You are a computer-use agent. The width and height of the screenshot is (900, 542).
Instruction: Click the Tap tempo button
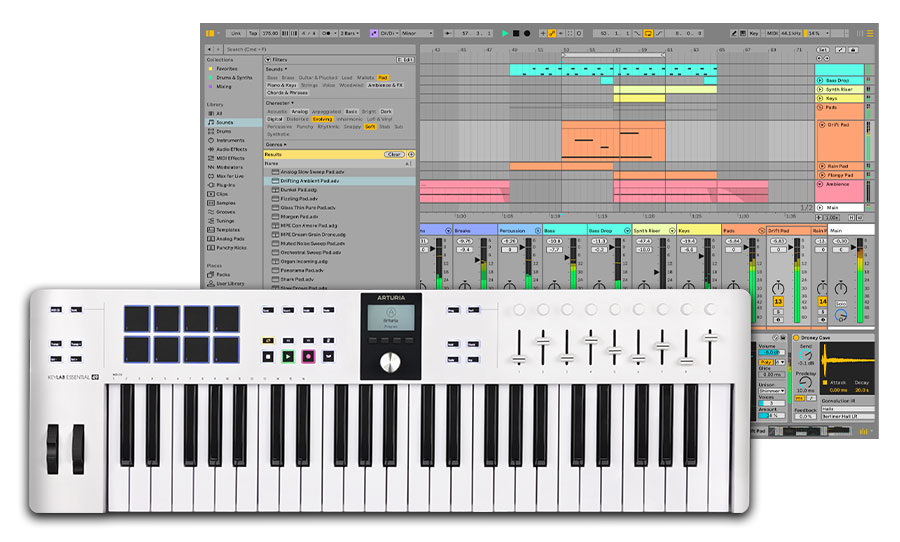coord(253,33)
